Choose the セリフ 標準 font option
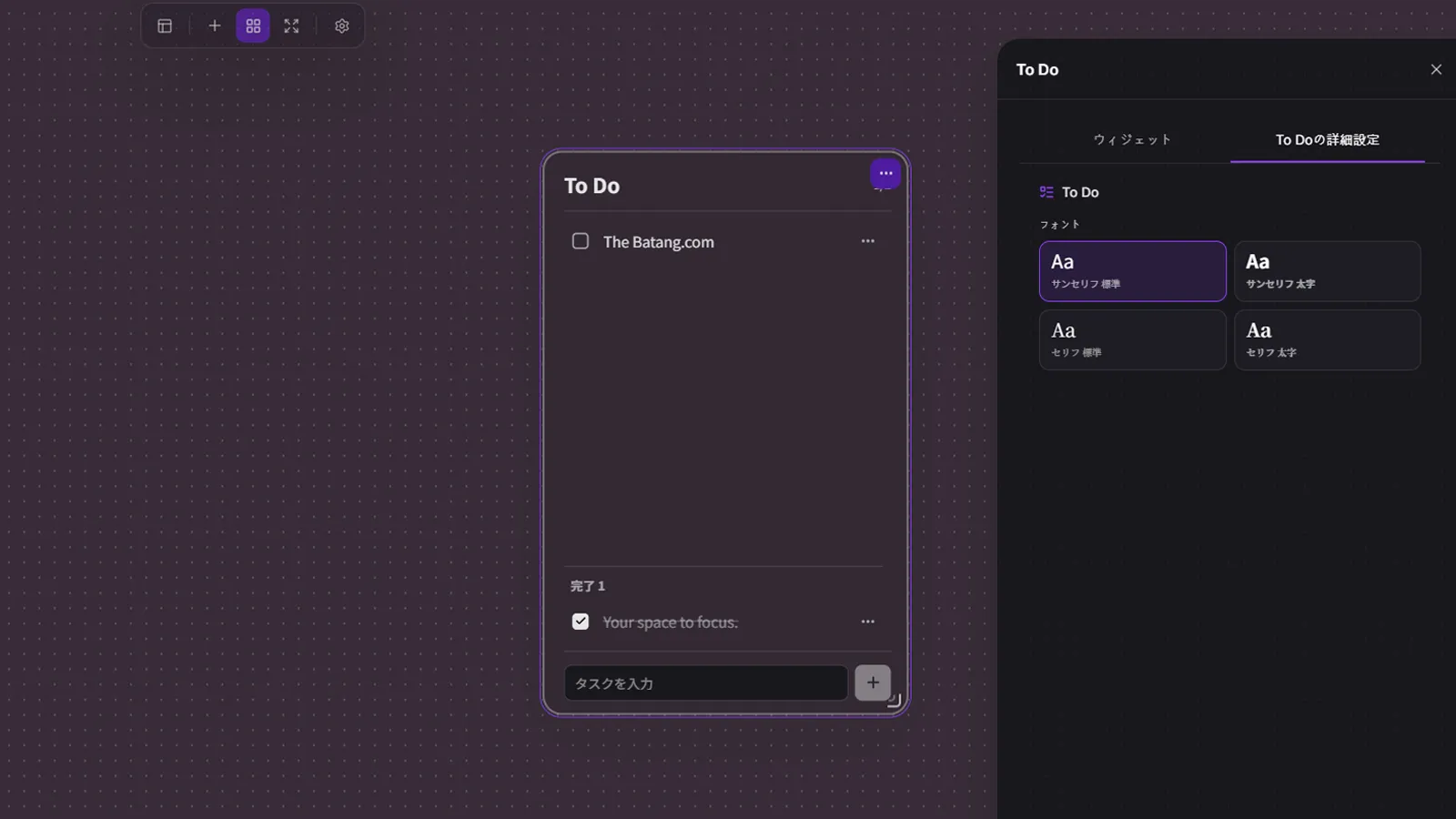This screenshot has width=1456, height=819. click(1132, 339)
